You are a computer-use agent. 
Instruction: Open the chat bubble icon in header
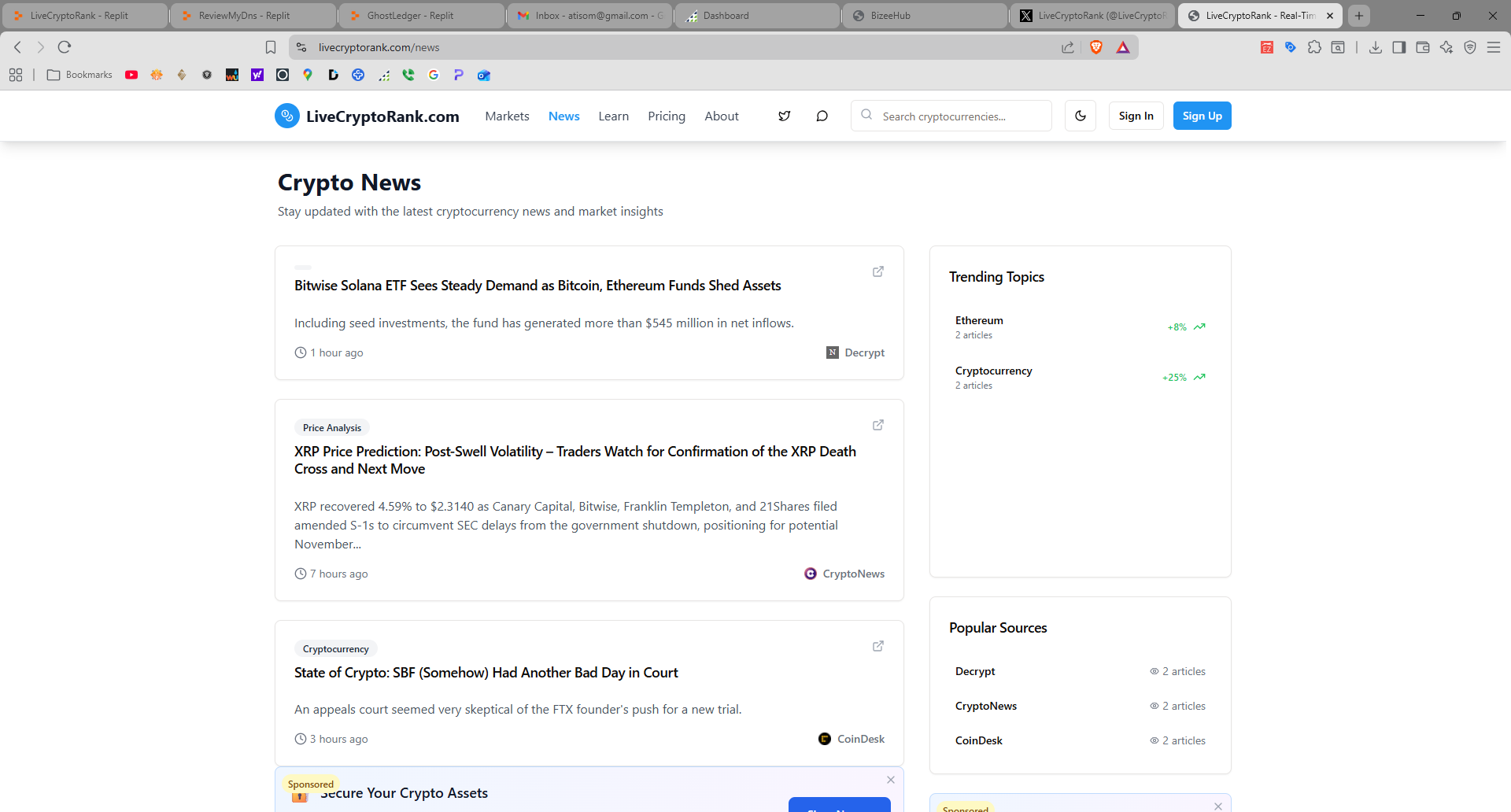[822, 116]
